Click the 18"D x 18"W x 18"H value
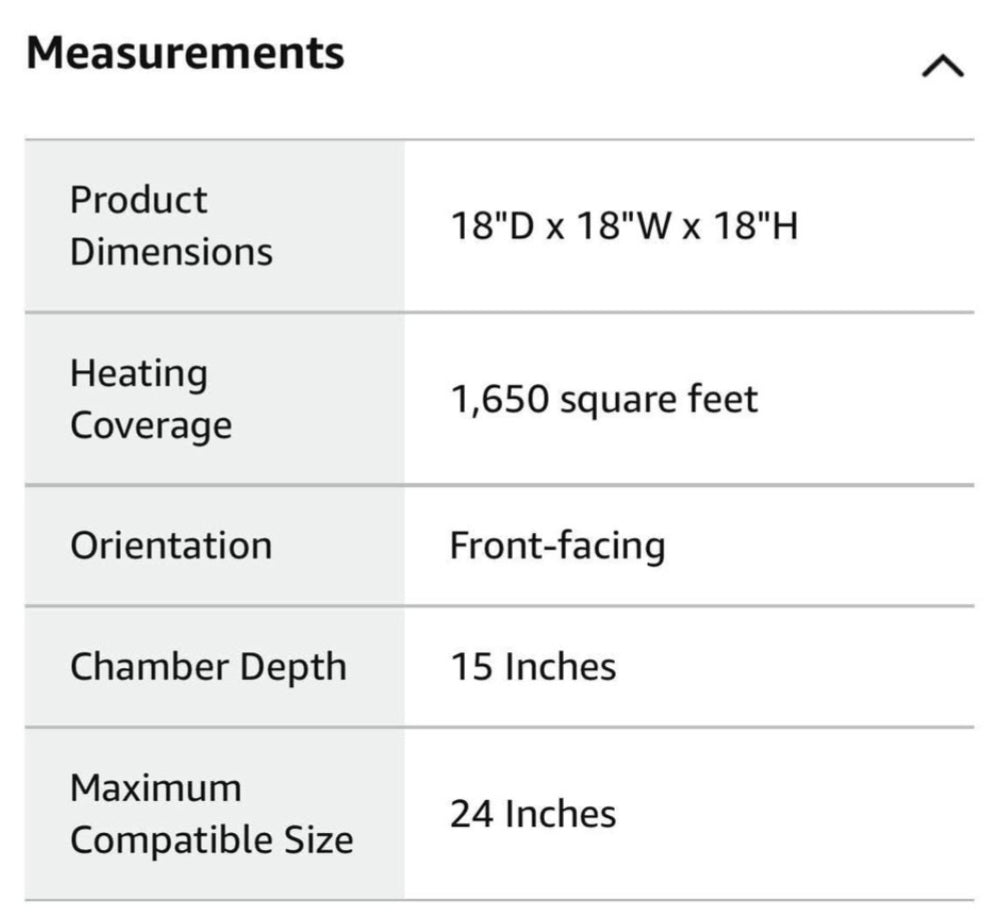The width and height of the screenshot is (992, 912). pyautogui.click(x=623, y=227)
